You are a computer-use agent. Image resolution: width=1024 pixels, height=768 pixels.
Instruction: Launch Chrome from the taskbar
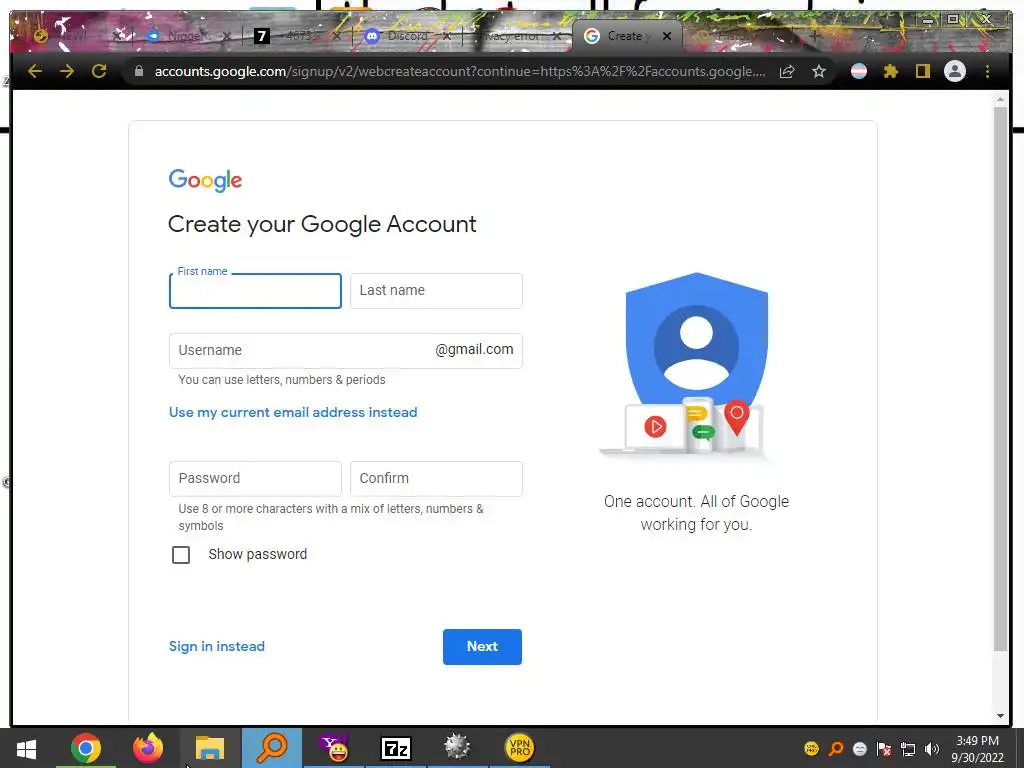tap(86, 748)
